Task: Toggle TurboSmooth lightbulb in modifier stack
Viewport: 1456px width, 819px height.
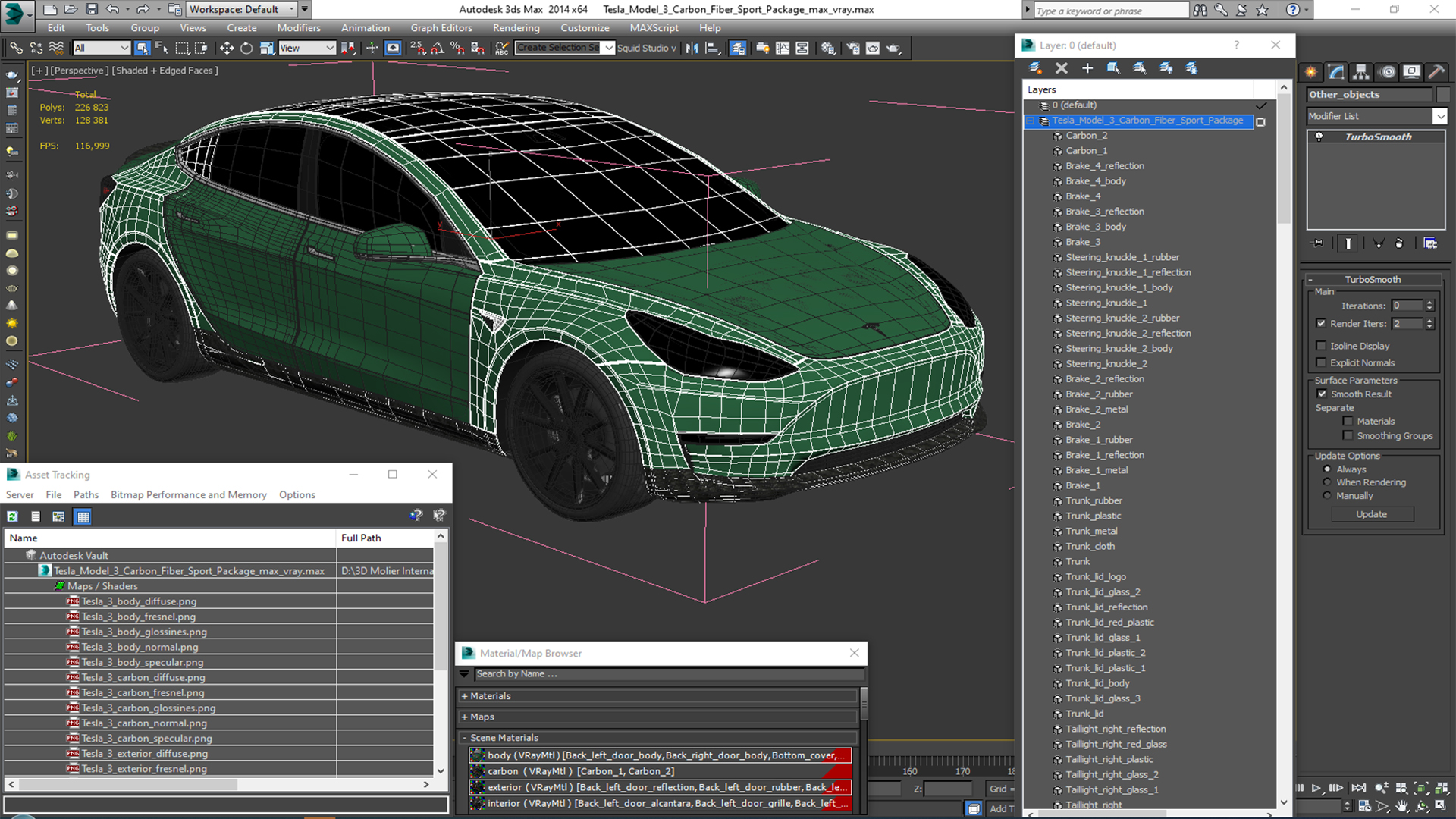Action: [1319, 136]
